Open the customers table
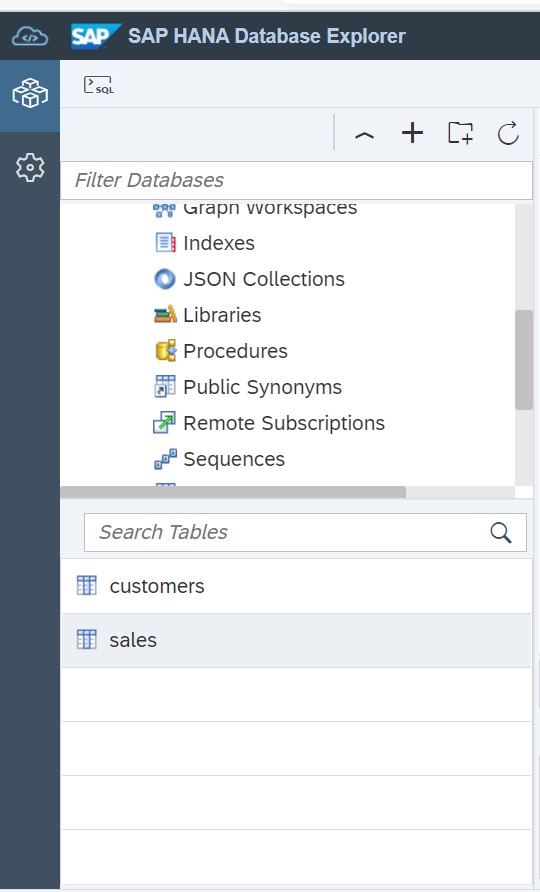 (x=296, y=586)
